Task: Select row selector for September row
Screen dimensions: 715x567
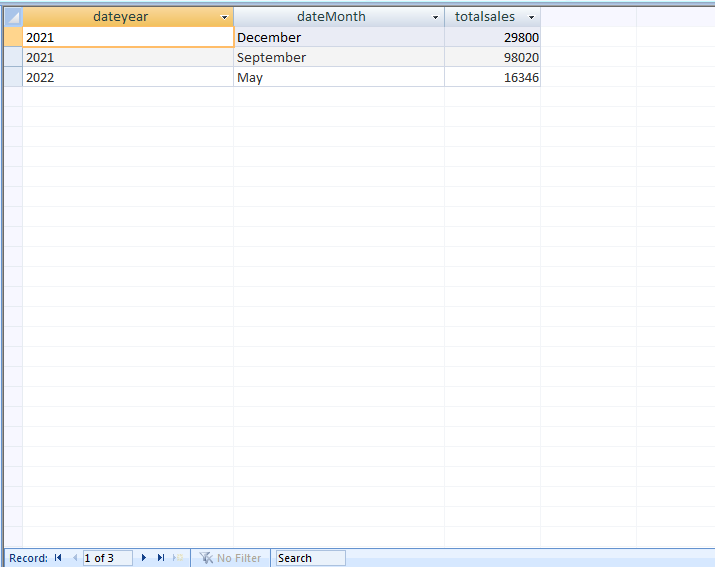Action: pyautogui.click(x=13, y=57)
